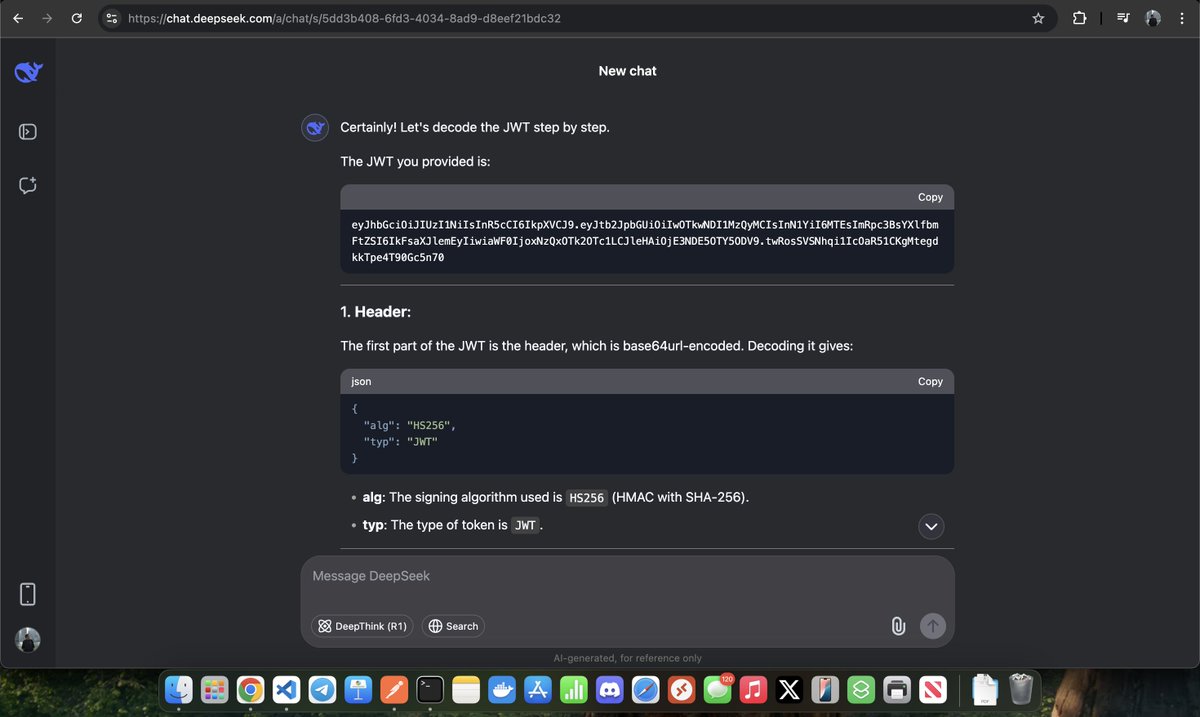This screenshot has height=717, width=1200.
Task: Open Chrome profile avatar in toolbar
Action: [x=1153, y=18]
